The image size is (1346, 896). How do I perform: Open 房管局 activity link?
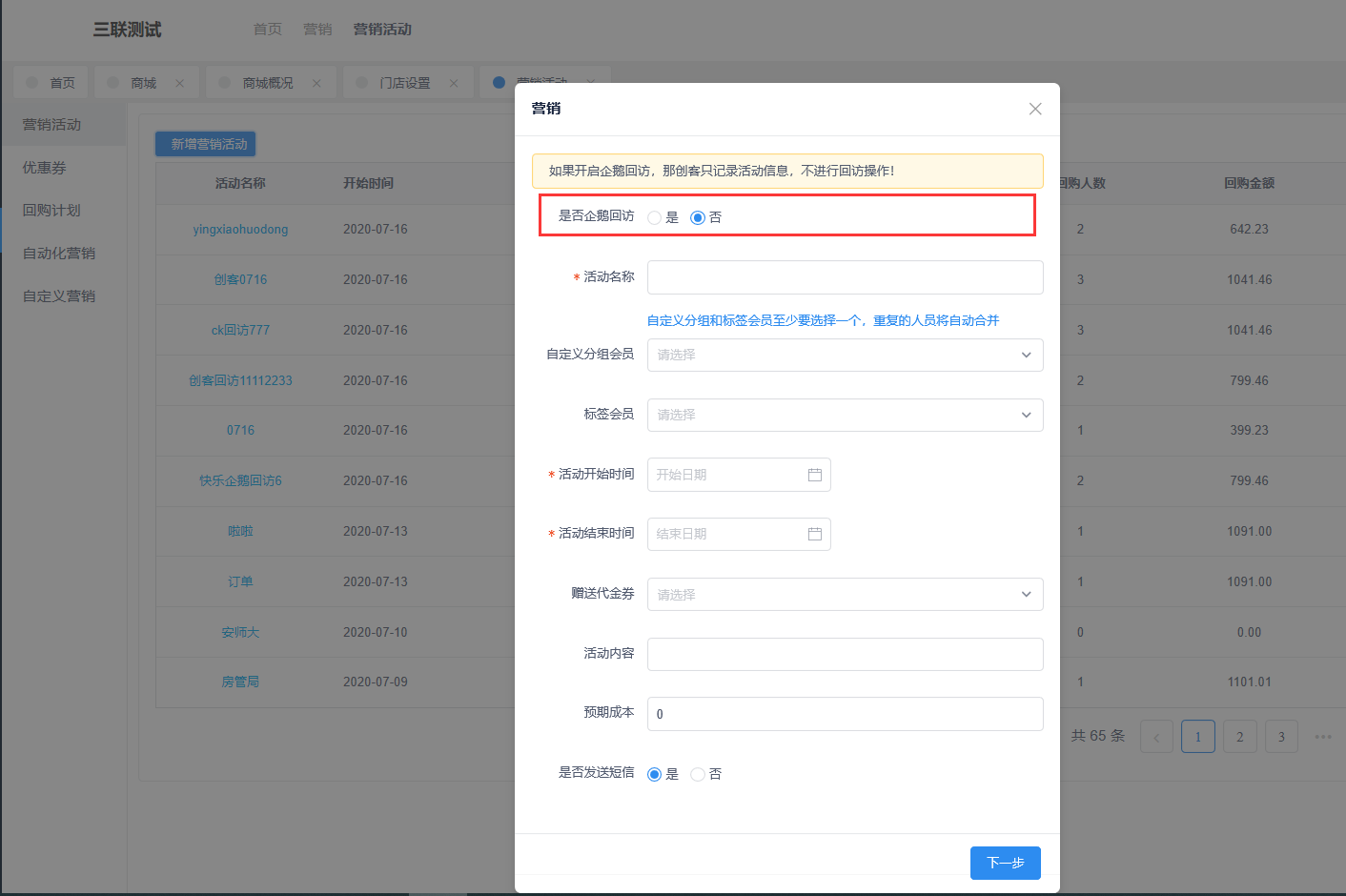point(240,682)
